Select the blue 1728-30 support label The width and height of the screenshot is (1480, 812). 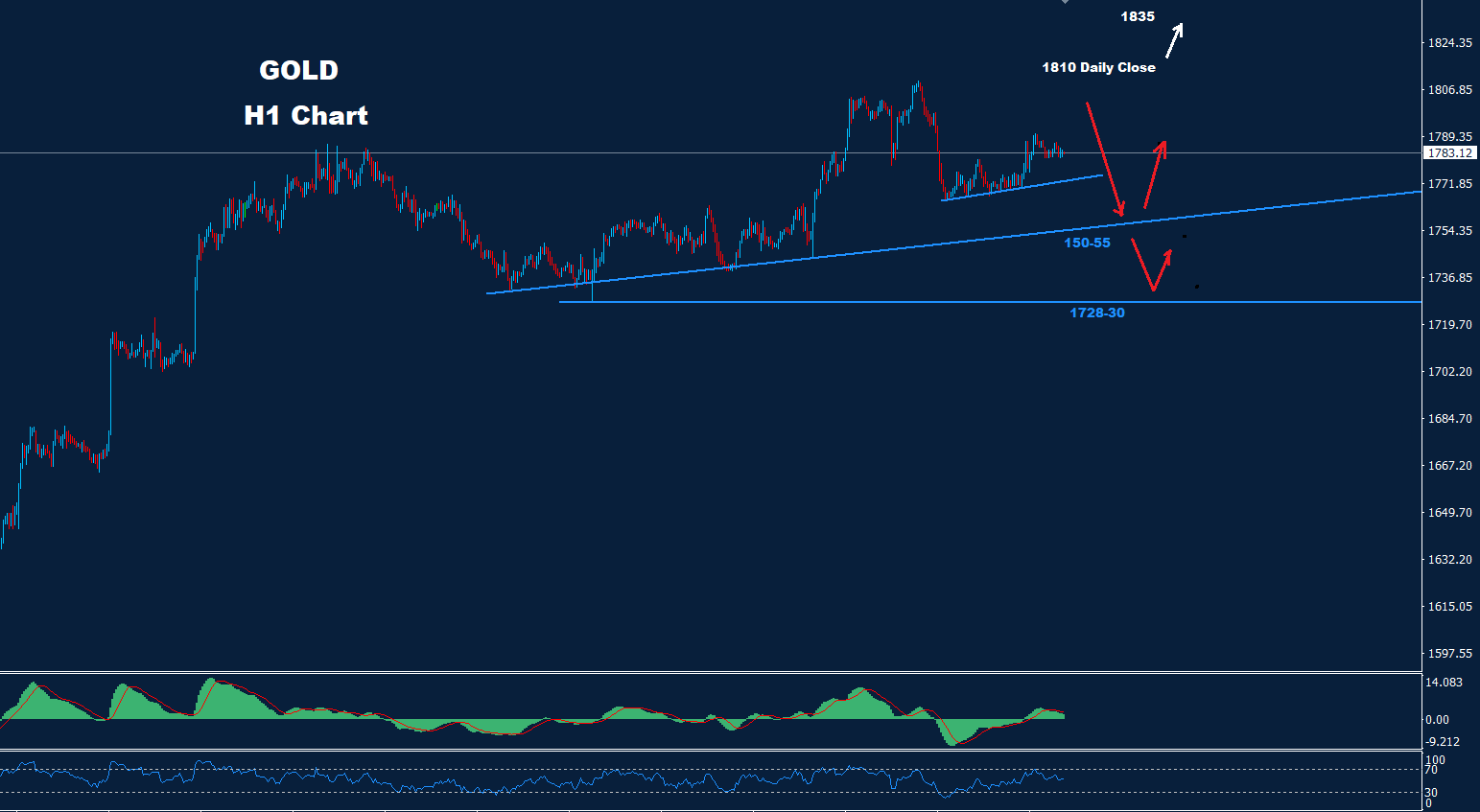point(1096,313)
